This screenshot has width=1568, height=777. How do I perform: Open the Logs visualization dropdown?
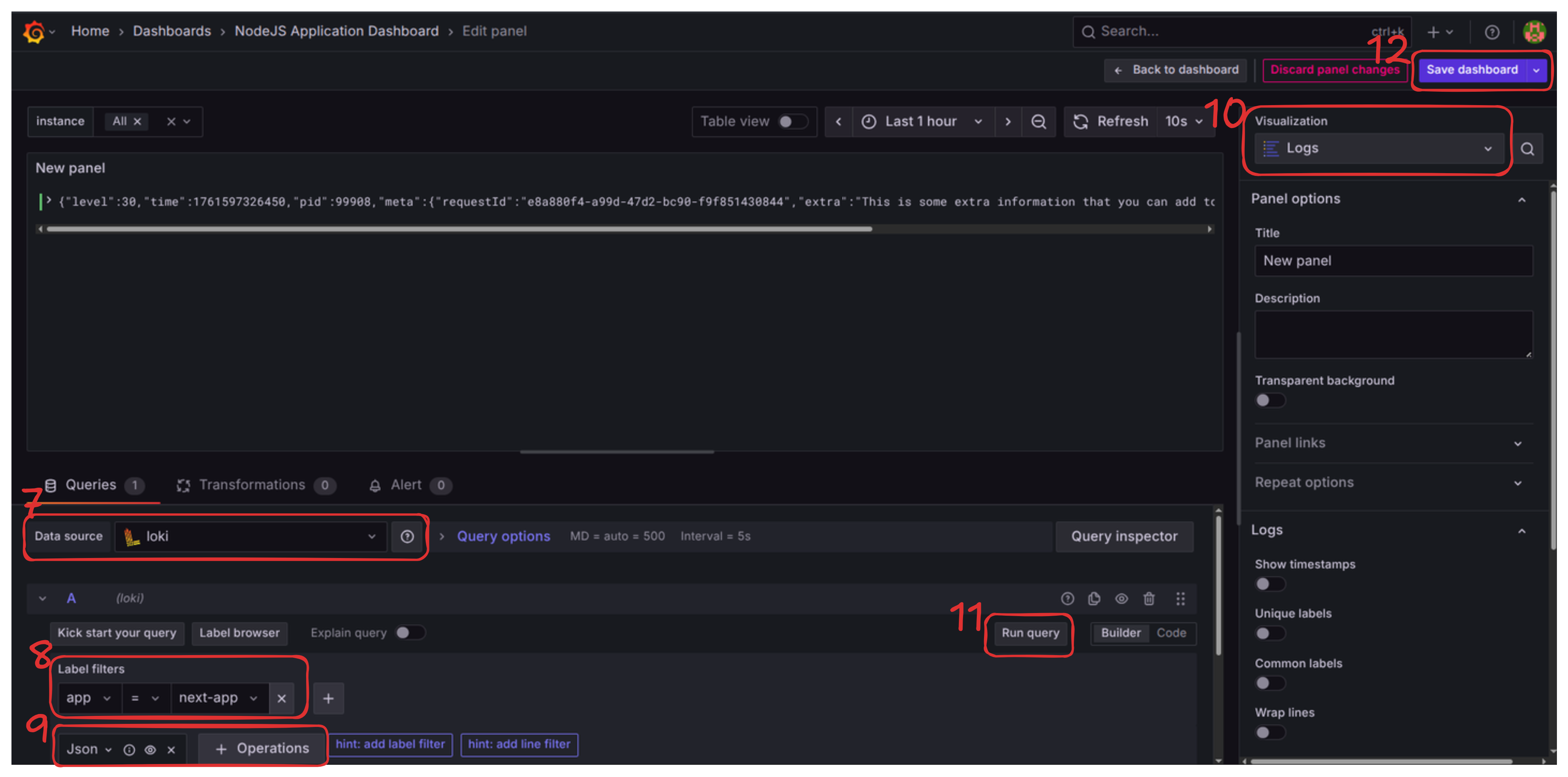(x=1379, y=148)
